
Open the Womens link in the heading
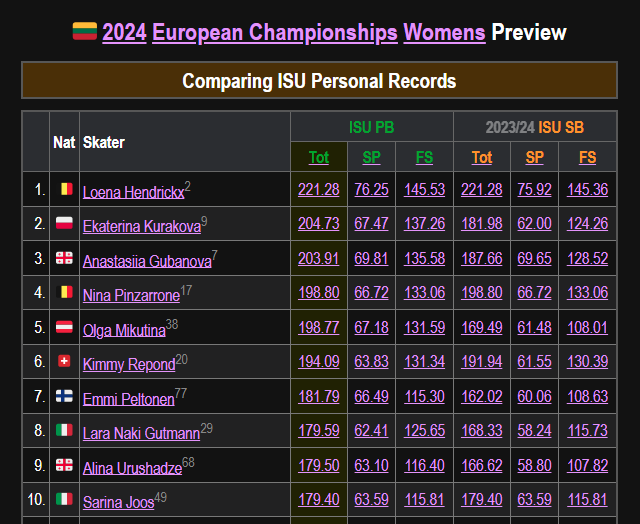444,33
